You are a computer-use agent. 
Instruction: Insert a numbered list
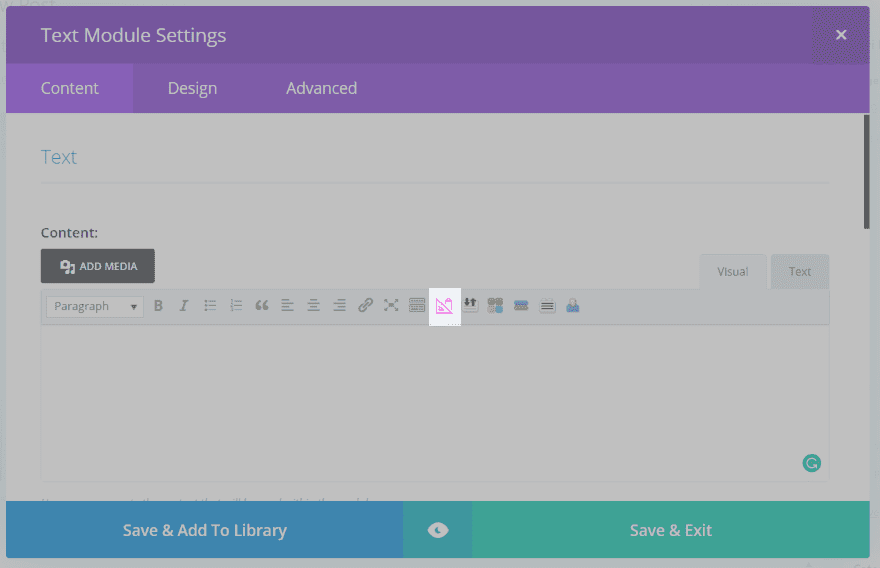click(x=236, y=306)
